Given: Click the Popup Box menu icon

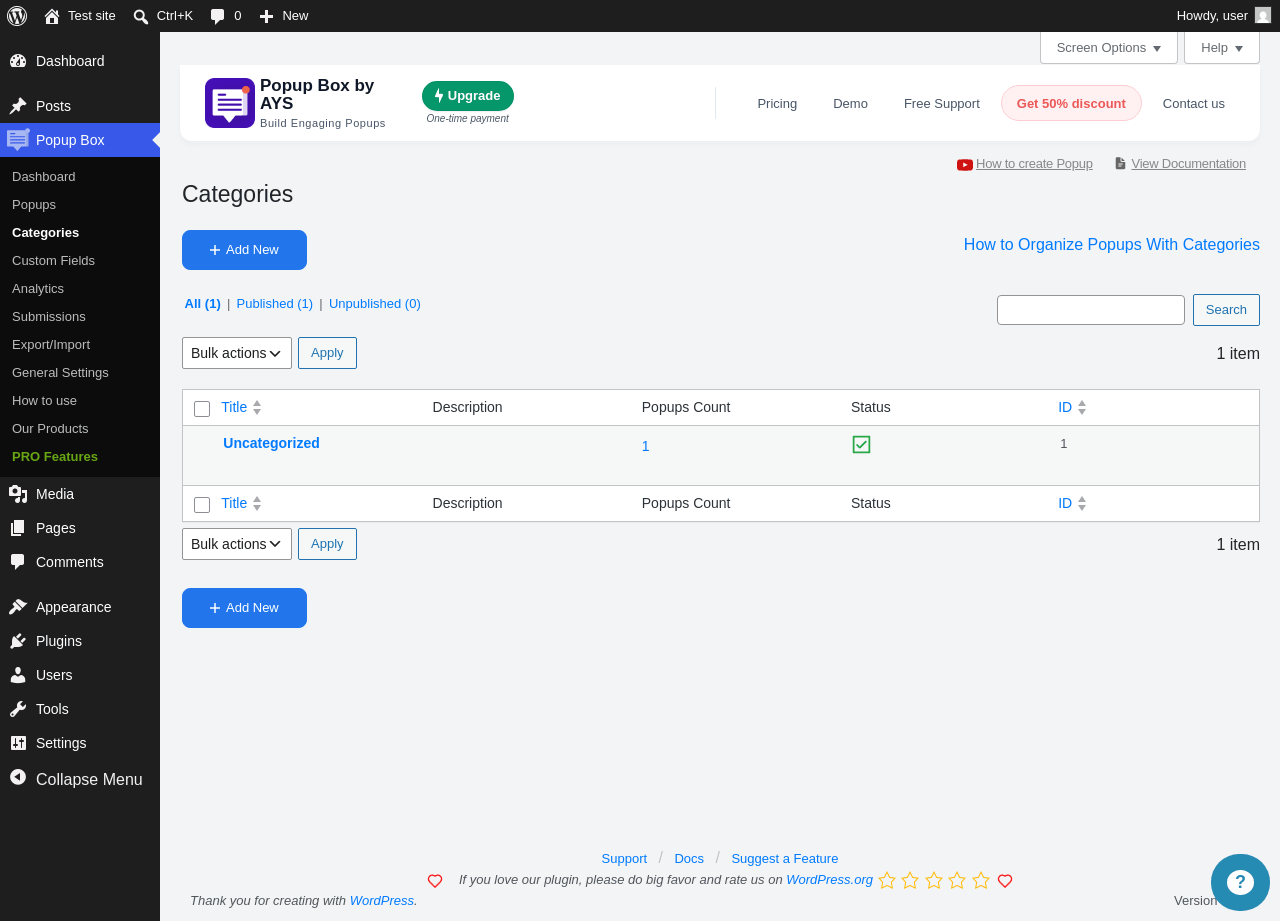Looking at the screenshot, I should tap(18, 140).
